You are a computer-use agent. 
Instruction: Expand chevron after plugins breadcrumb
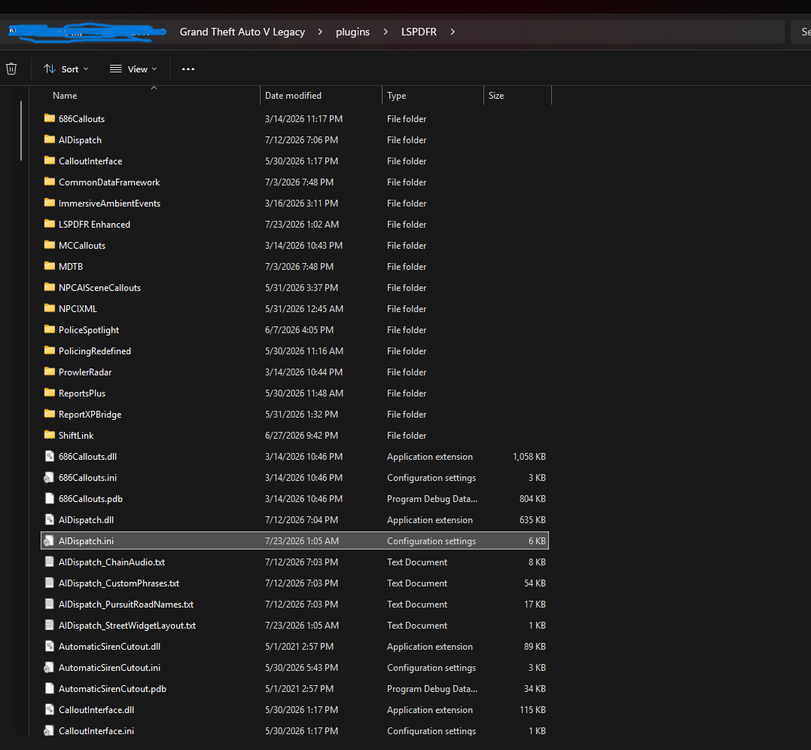385,32
